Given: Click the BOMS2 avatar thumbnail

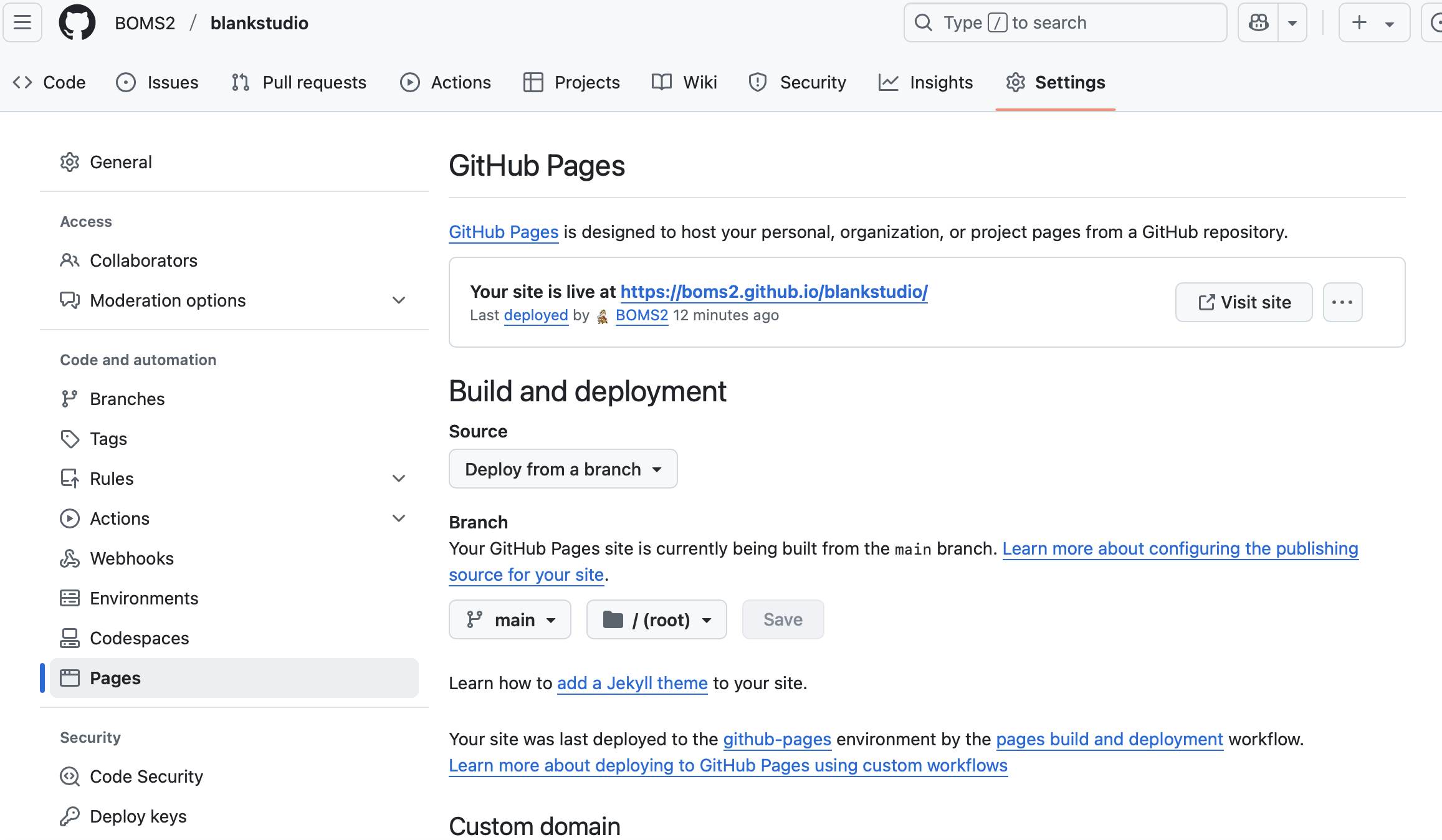Looking at the screenshot, I should click(602, 317).
